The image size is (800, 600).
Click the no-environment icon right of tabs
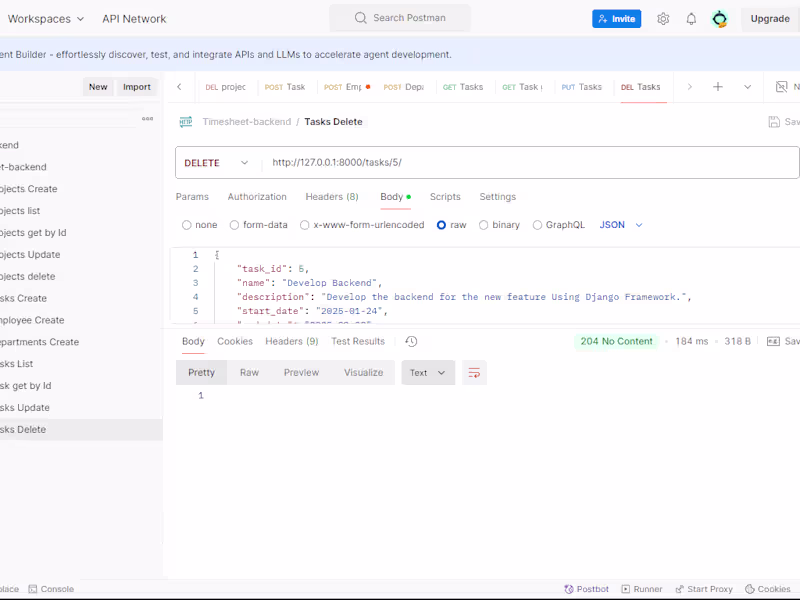pos(781,87)
